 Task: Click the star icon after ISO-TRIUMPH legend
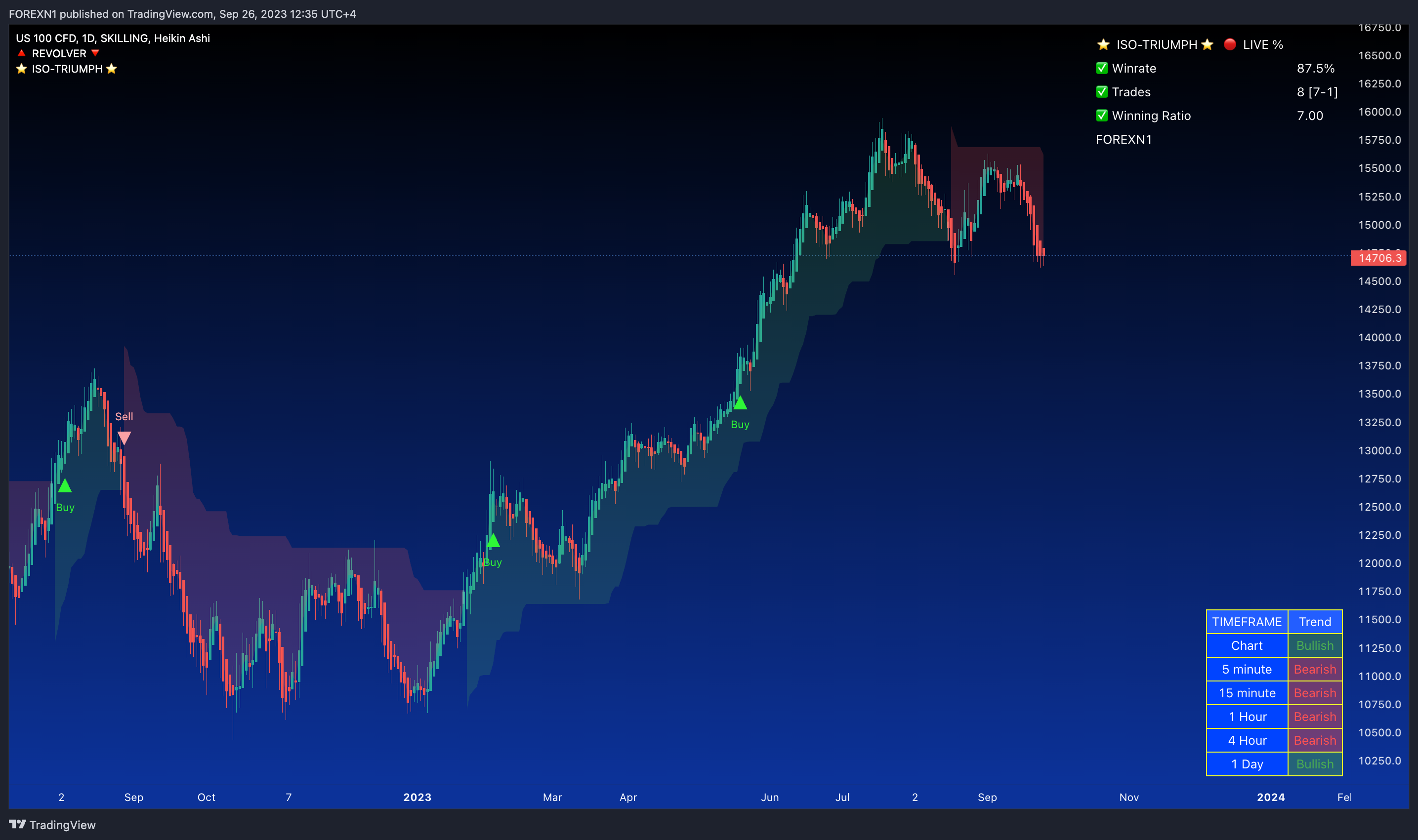click(112, 69)
